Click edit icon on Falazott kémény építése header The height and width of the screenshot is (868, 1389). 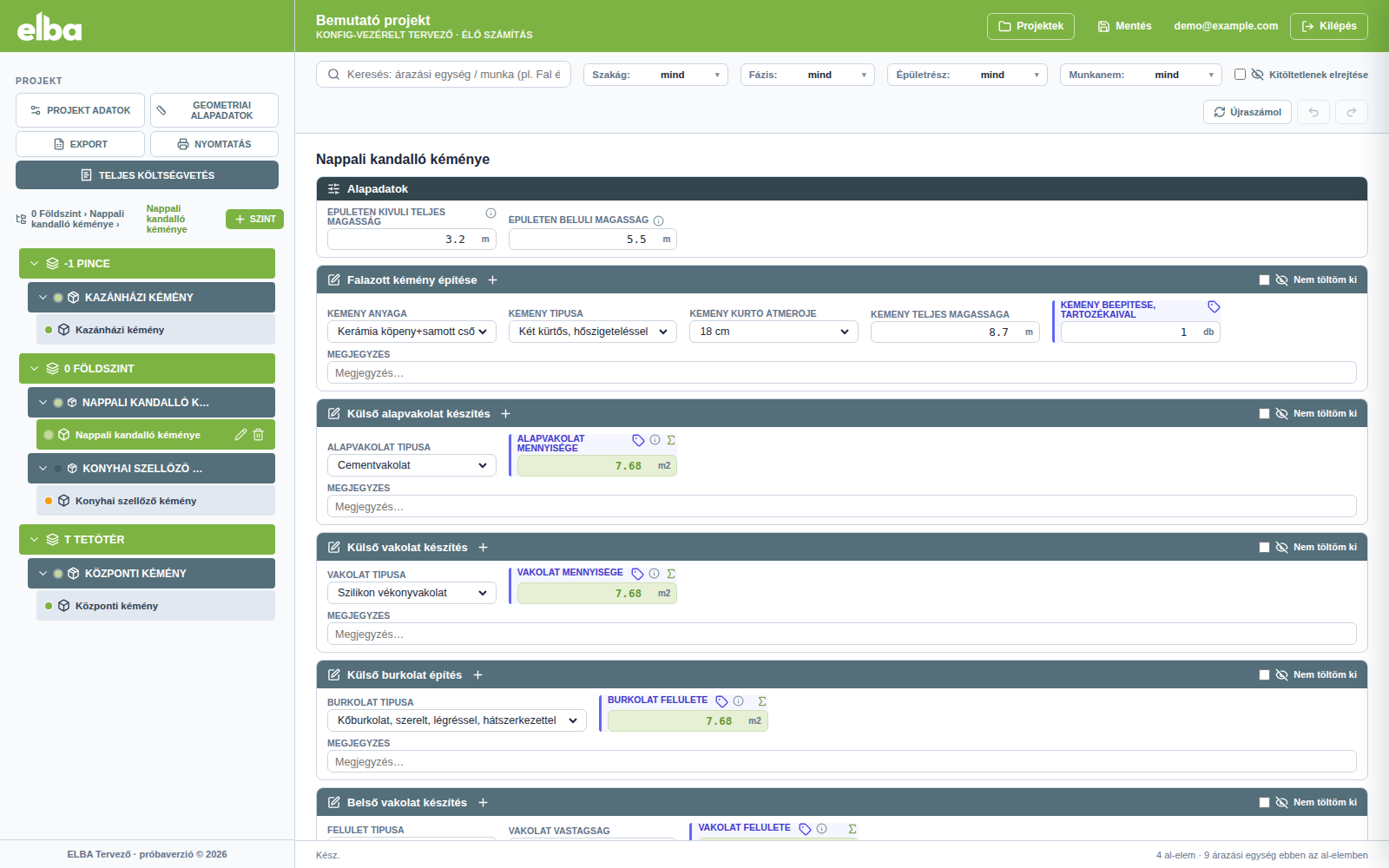click(x=333, y=280)
